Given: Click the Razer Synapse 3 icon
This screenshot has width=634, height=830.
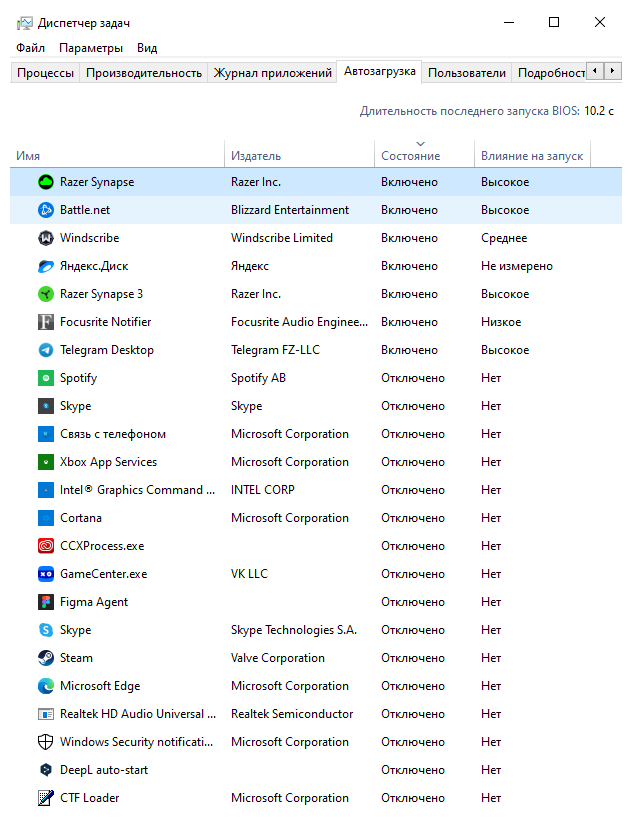Looking at the screenshot, I should coord(46,294).
